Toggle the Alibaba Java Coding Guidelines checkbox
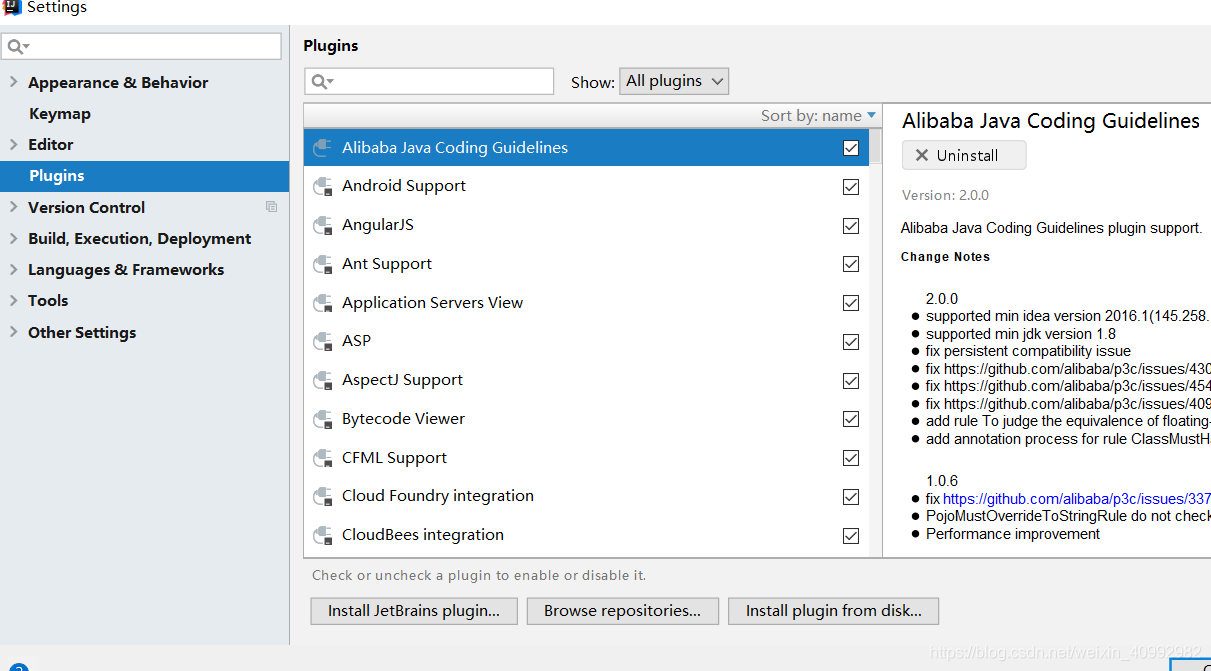 point(851,148)
